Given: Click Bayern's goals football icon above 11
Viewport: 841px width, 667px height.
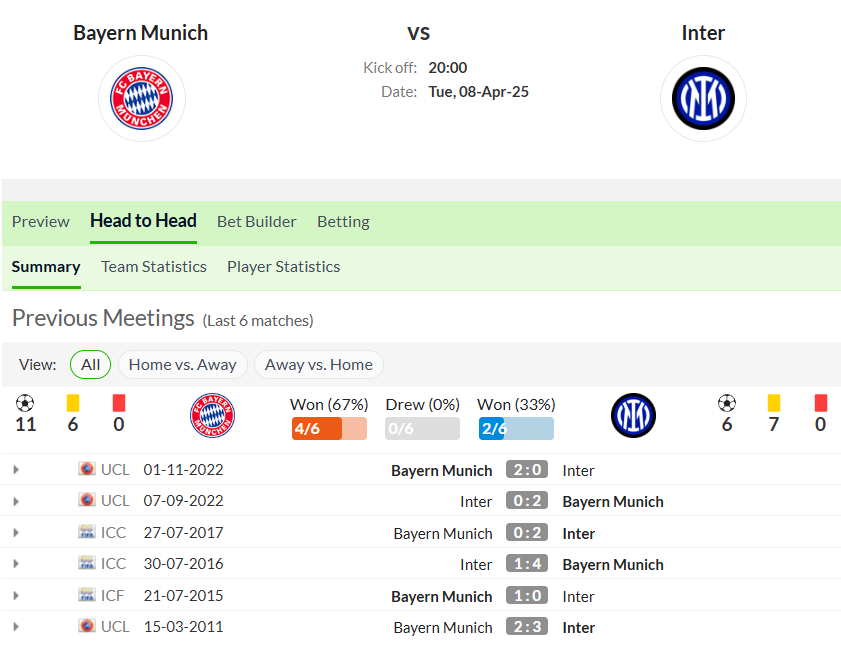Looking at the screenshot, I should pos(25,403).
